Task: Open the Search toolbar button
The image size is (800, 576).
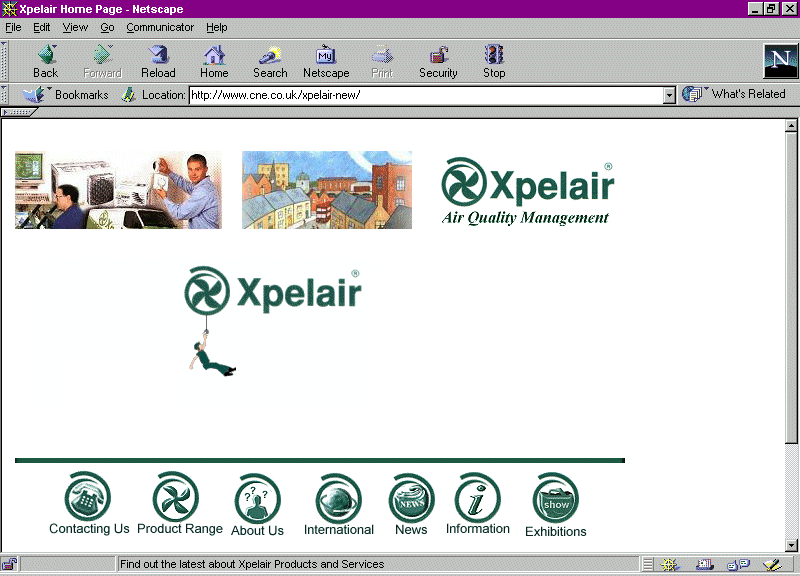Action: (x=270, y=61)
